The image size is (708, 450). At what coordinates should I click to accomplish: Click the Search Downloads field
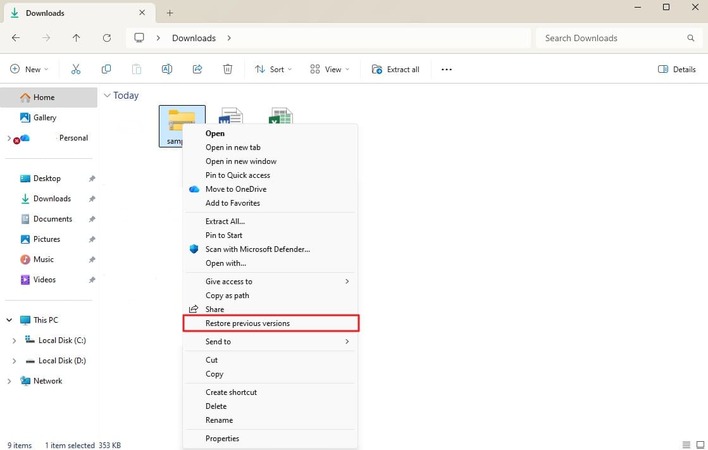(x=618, y=38)
